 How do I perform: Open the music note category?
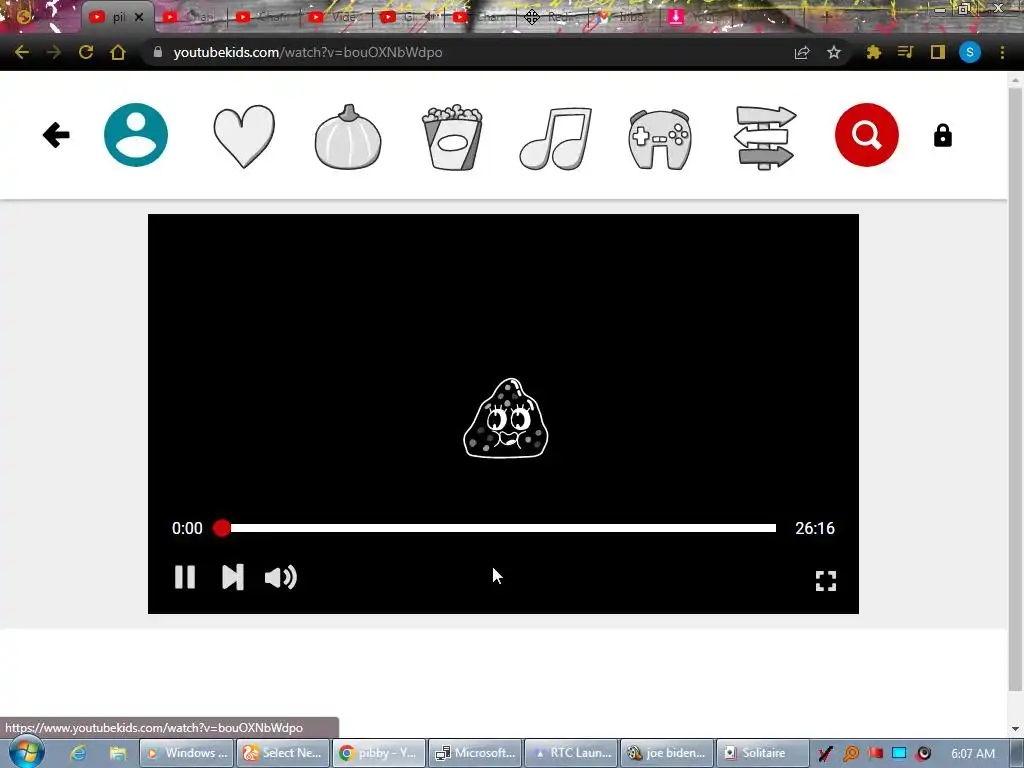(x=556, y=138)
